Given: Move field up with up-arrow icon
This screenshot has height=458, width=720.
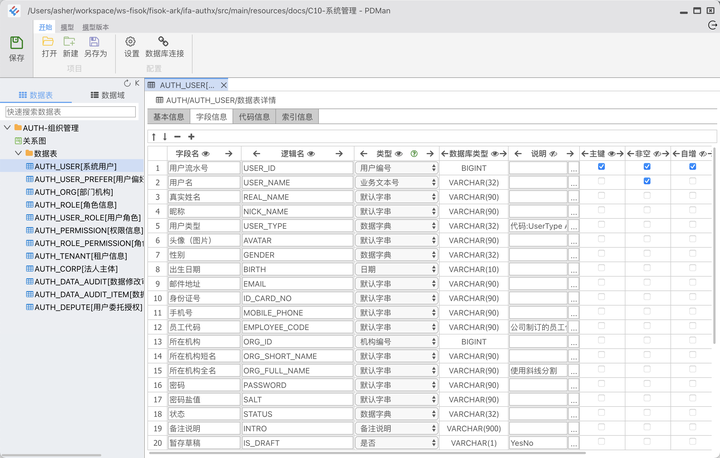Looking at the screenshot, I should [154, 136].
